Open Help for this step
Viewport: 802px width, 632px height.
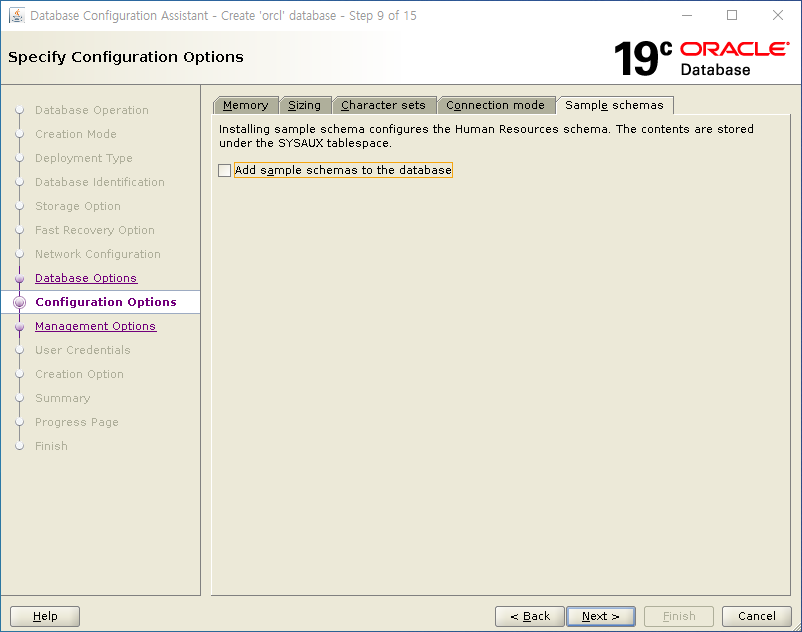tap(45, 616)
